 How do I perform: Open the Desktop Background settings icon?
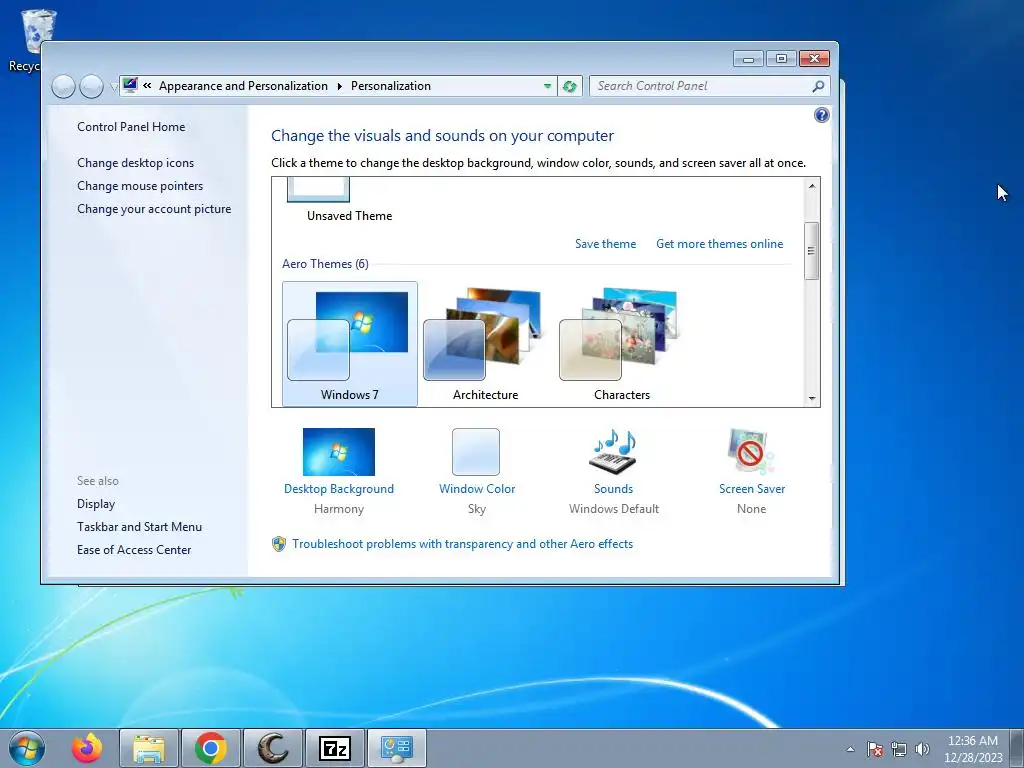coord(338,451)
